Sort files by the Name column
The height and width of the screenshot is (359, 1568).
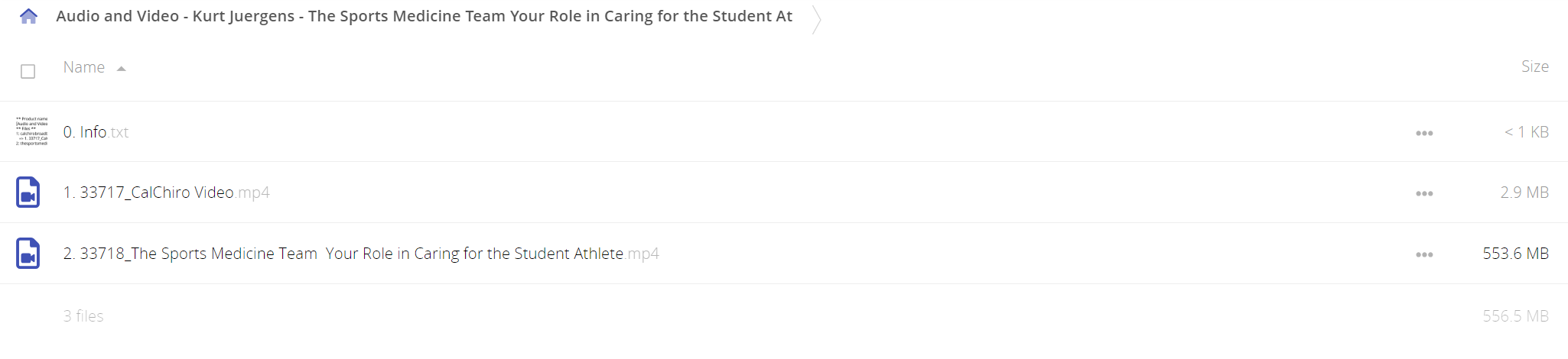point(84,67)
